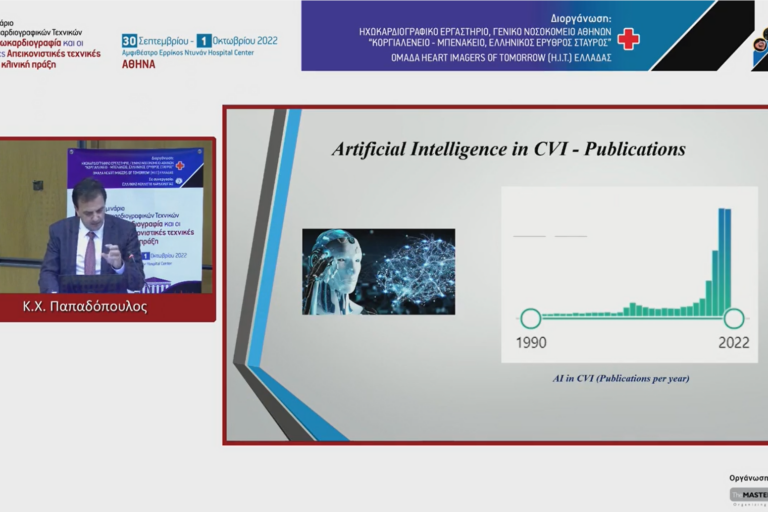The height and width of the screenshot is (512, 768).
Task: Click the robot AI brain image
Action: coord(378,271)
